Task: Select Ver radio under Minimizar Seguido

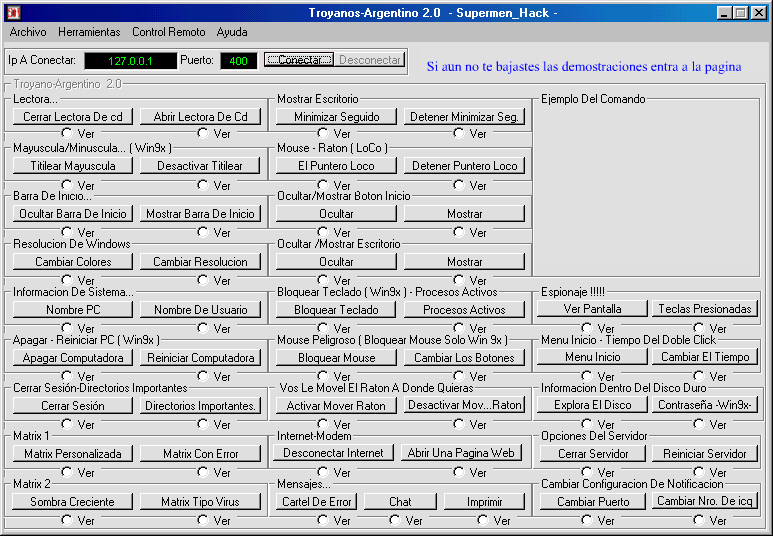Action: (x=323, y=133)
